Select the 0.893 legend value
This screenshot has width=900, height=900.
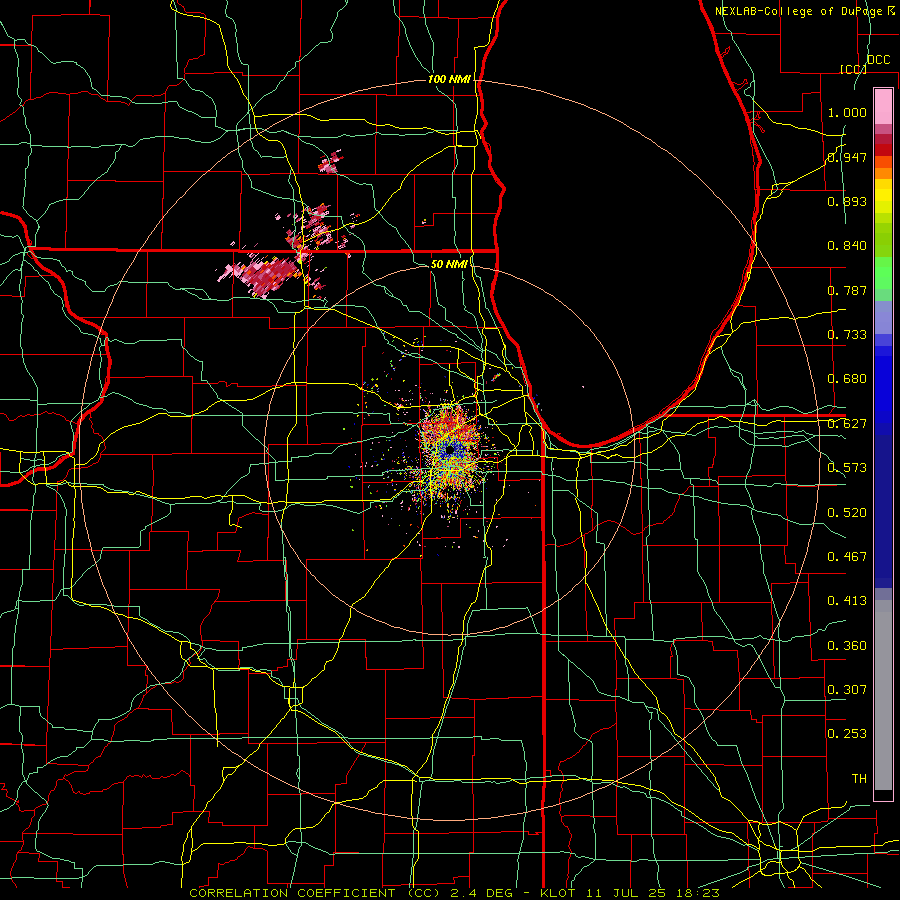pos(847,201)
